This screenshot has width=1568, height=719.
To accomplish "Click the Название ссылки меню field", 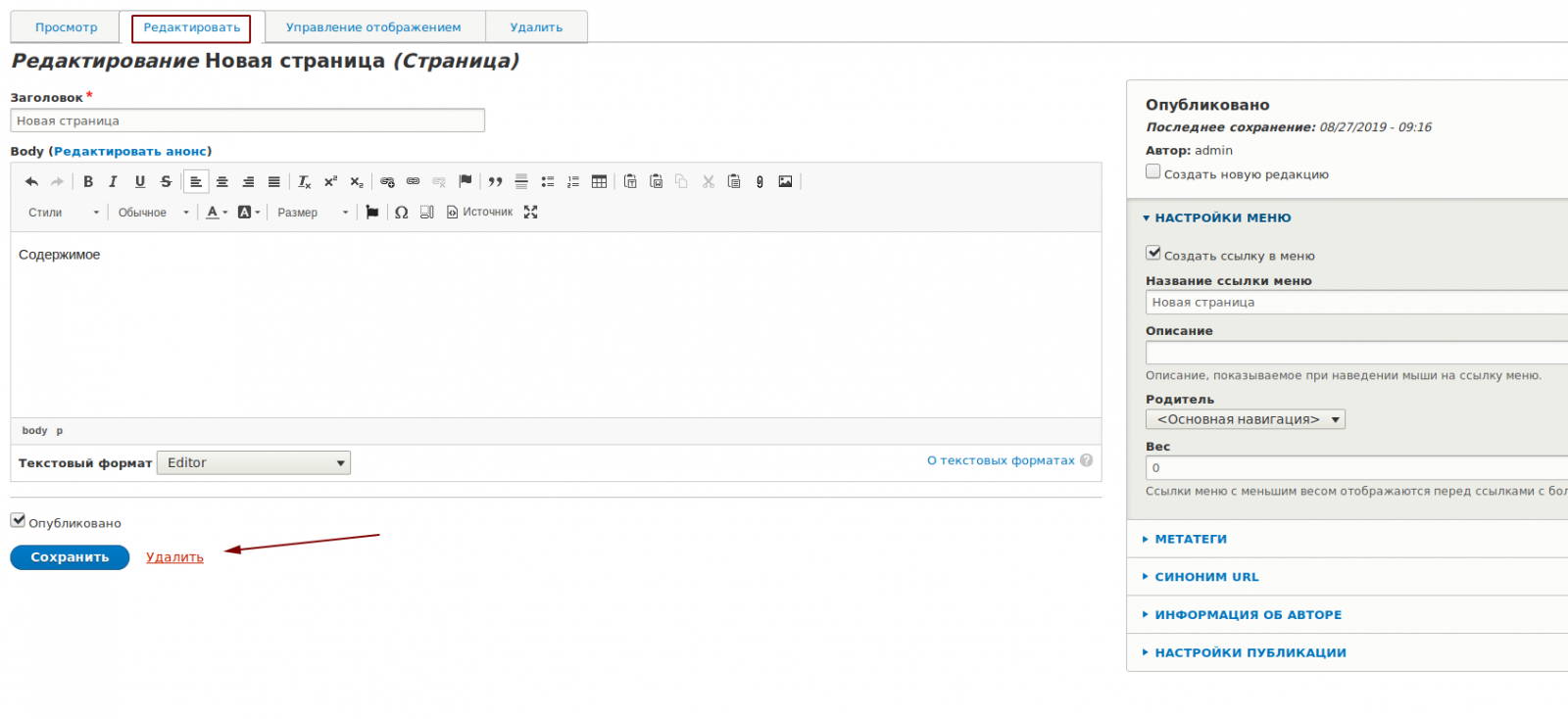I will coord(1356,303).
